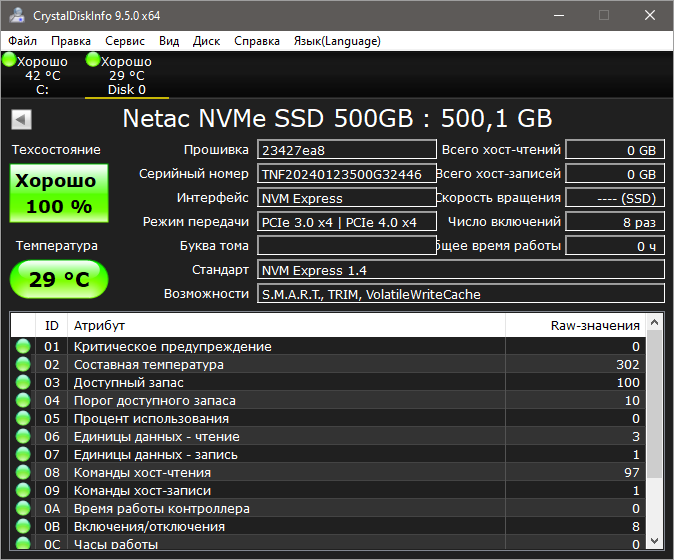Click the Атрибут column header
674x560 pixels.
[x=285, y=325]
